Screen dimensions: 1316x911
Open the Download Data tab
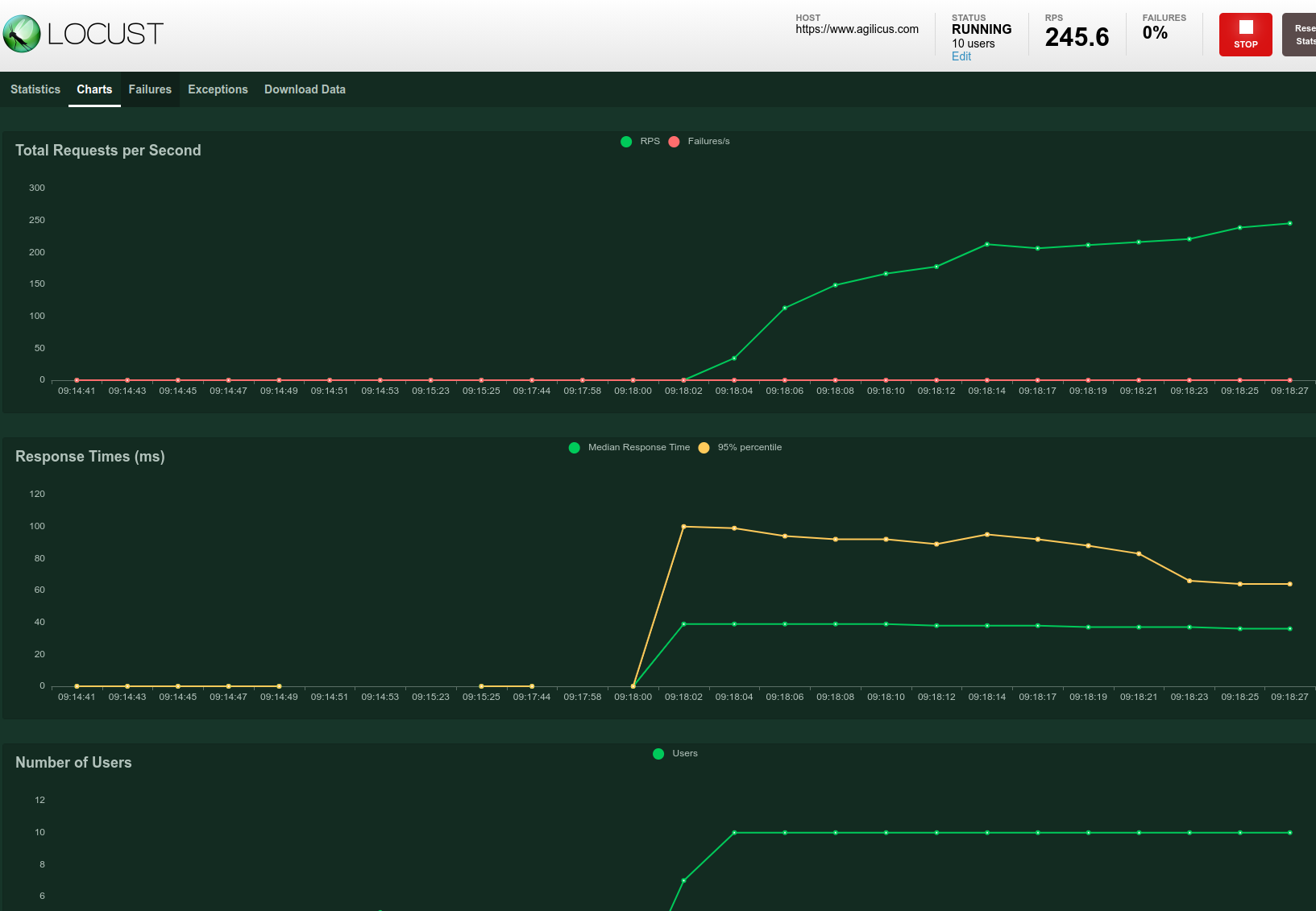(305, 89)
